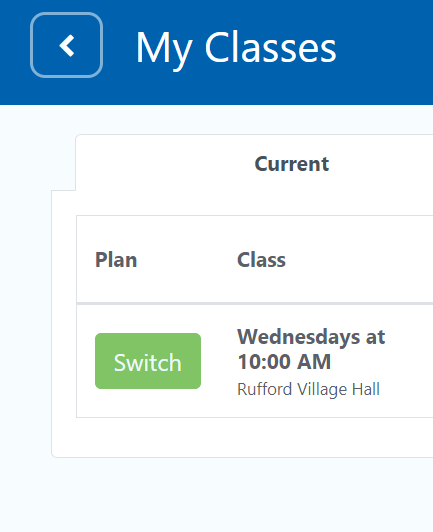Return to the previous page via header arrow
The width and height of the screenshot is (433, 532).
point(67,45)
